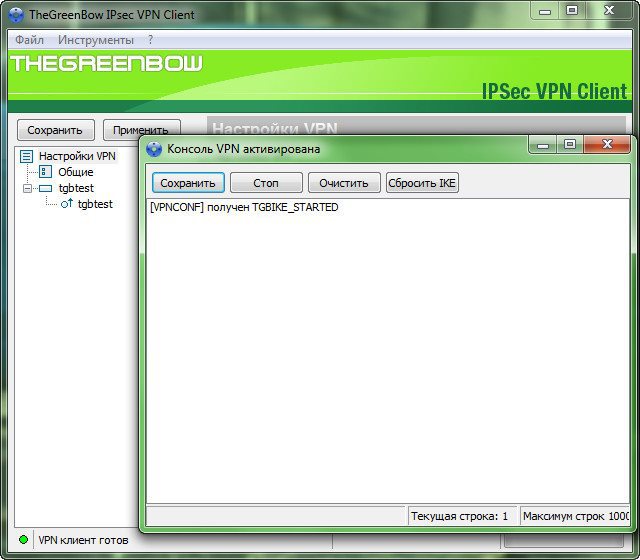Open the Файл menu
Image resolution: width=640 pixels, height=560 pixels.
pos(29,40)
